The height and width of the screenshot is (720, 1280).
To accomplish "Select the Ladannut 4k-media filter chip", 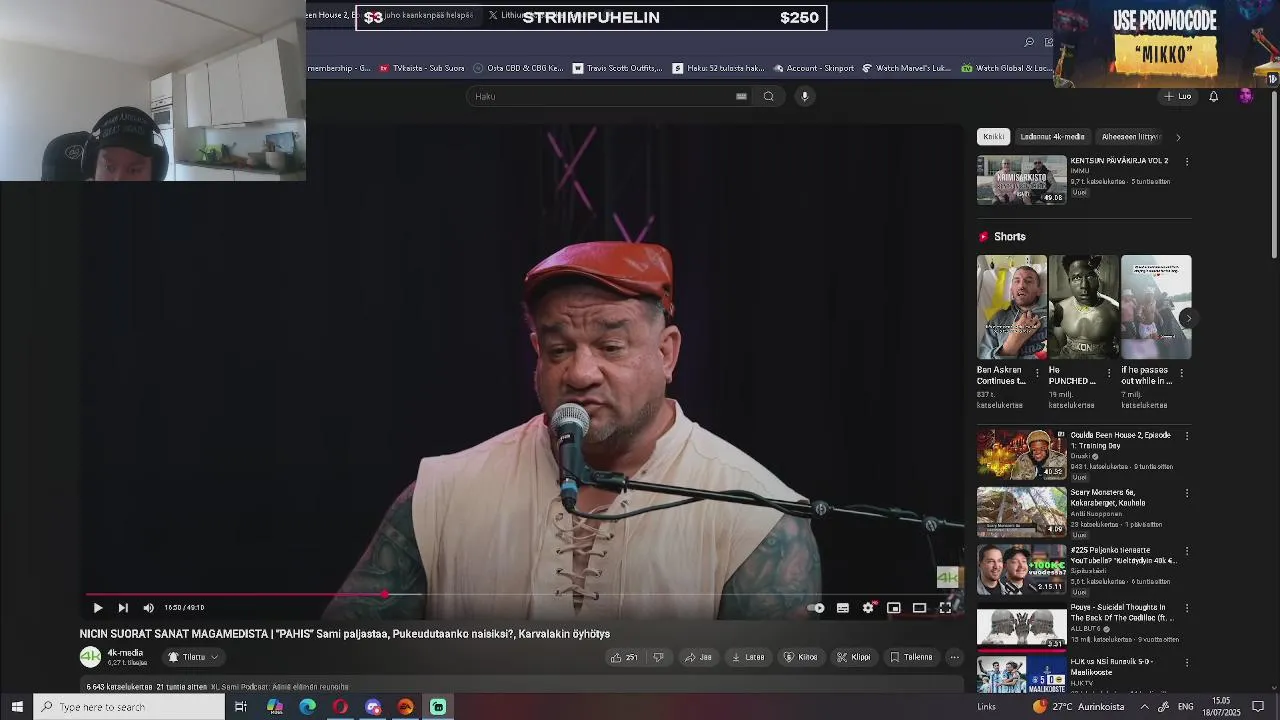I will point(1052,136).
